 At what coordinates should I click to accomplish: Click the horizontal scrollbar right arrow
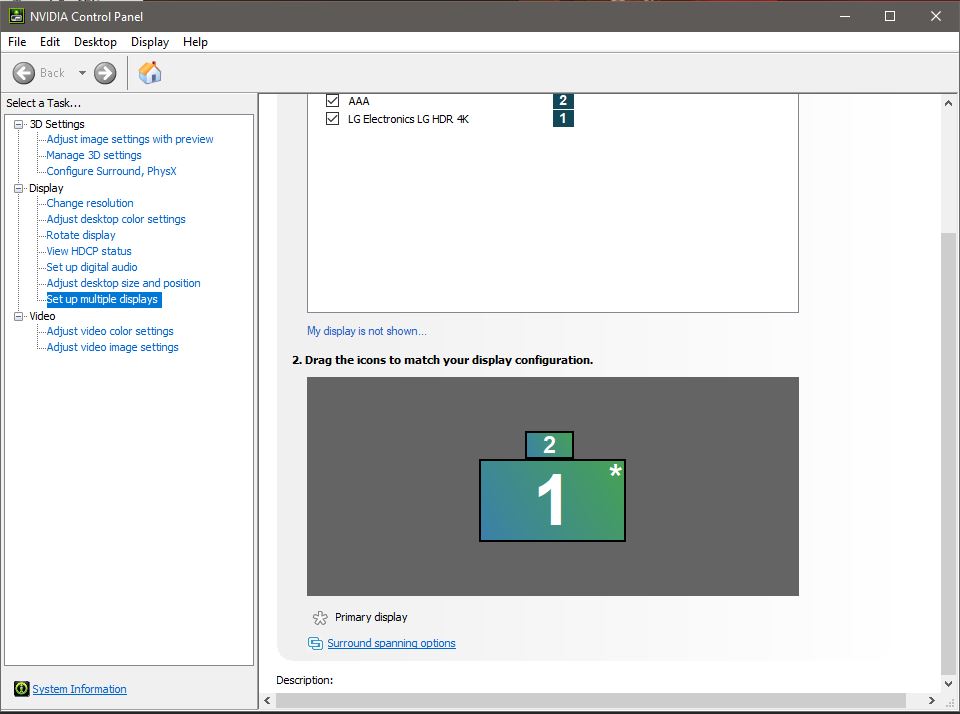pos(931,700)
